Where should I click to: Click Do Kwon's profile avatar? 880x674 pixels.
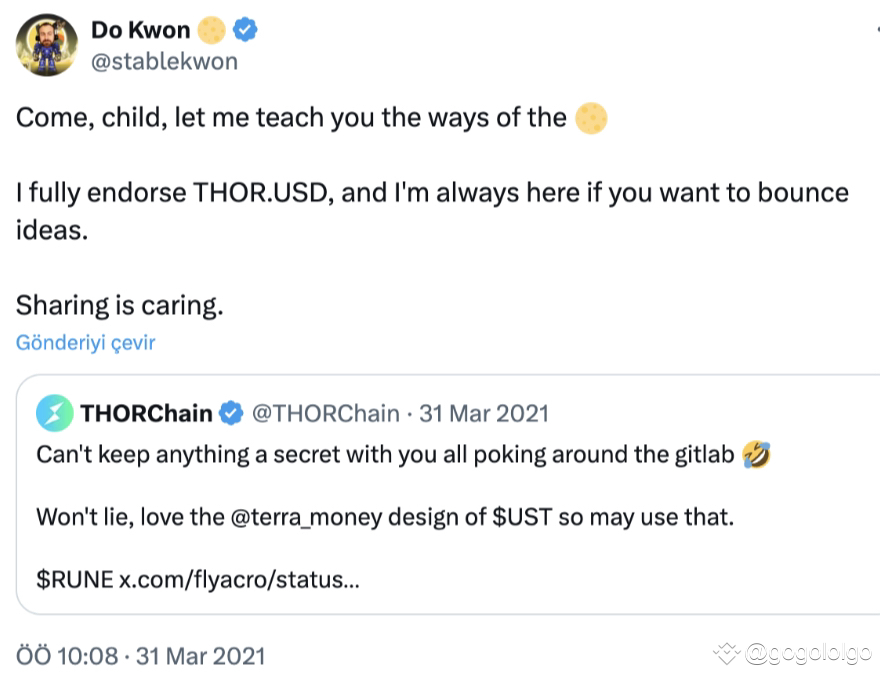tap(47, 45)
